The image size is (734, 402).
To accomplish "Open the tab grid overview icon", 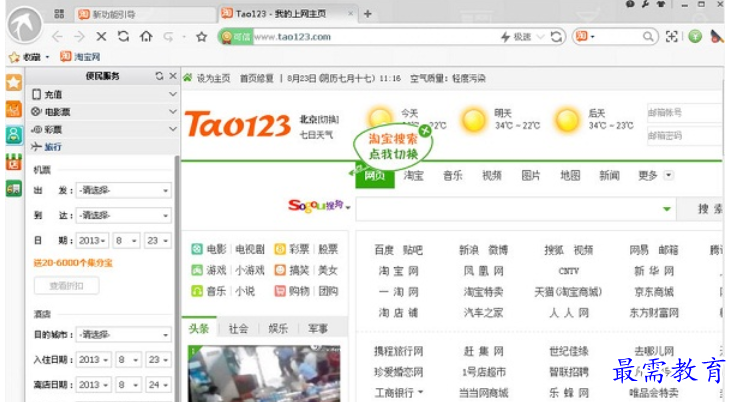I will (x=59, y=14).
